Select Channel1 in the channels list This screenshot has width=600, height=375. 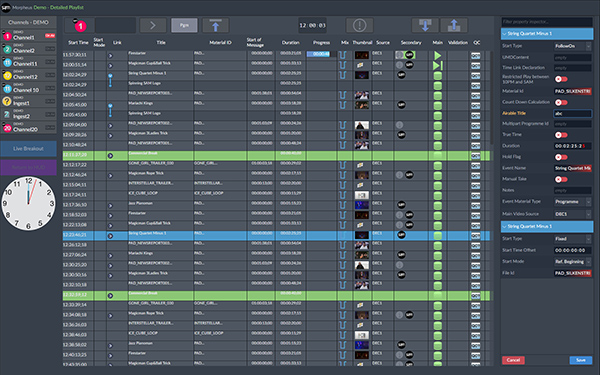tap(29, 36)
